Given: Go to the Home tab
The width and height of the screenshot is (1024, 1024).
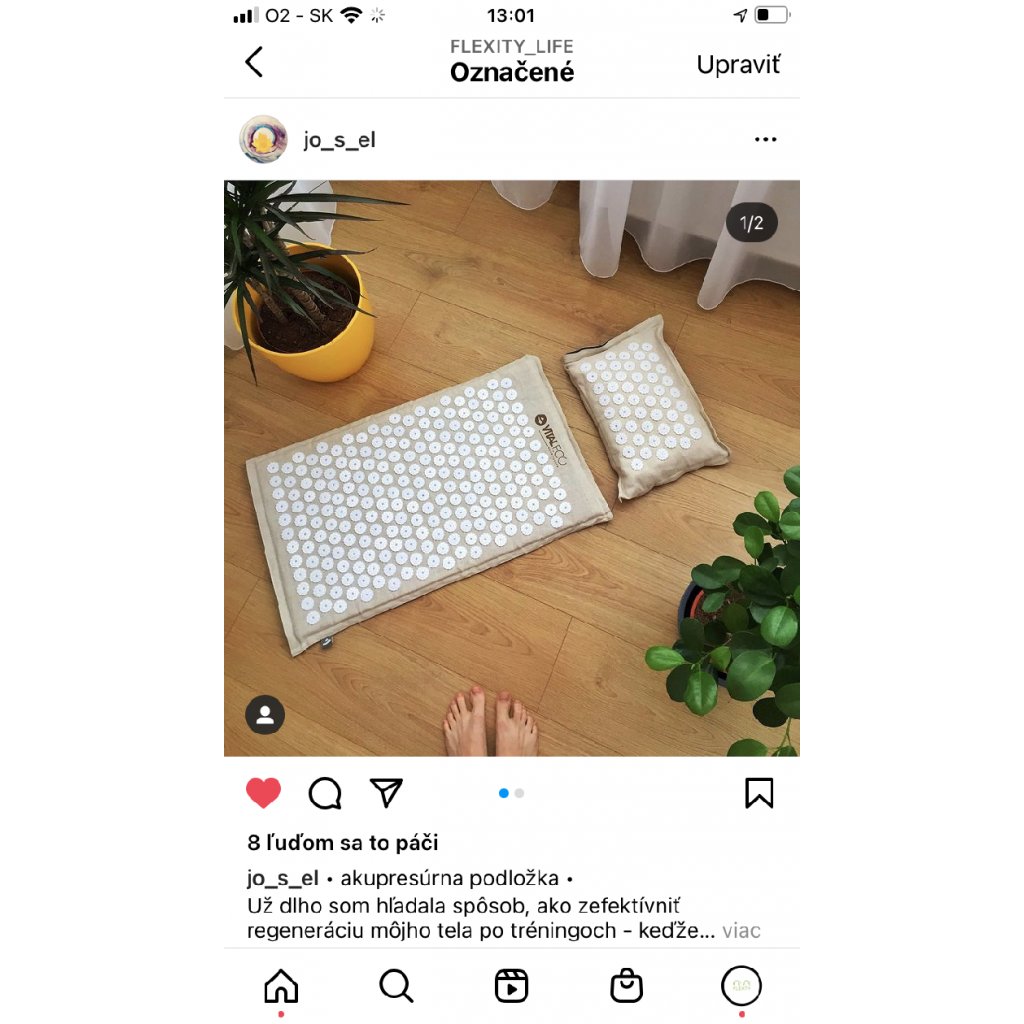Looking at the screenshot, I should coord(281,985).
